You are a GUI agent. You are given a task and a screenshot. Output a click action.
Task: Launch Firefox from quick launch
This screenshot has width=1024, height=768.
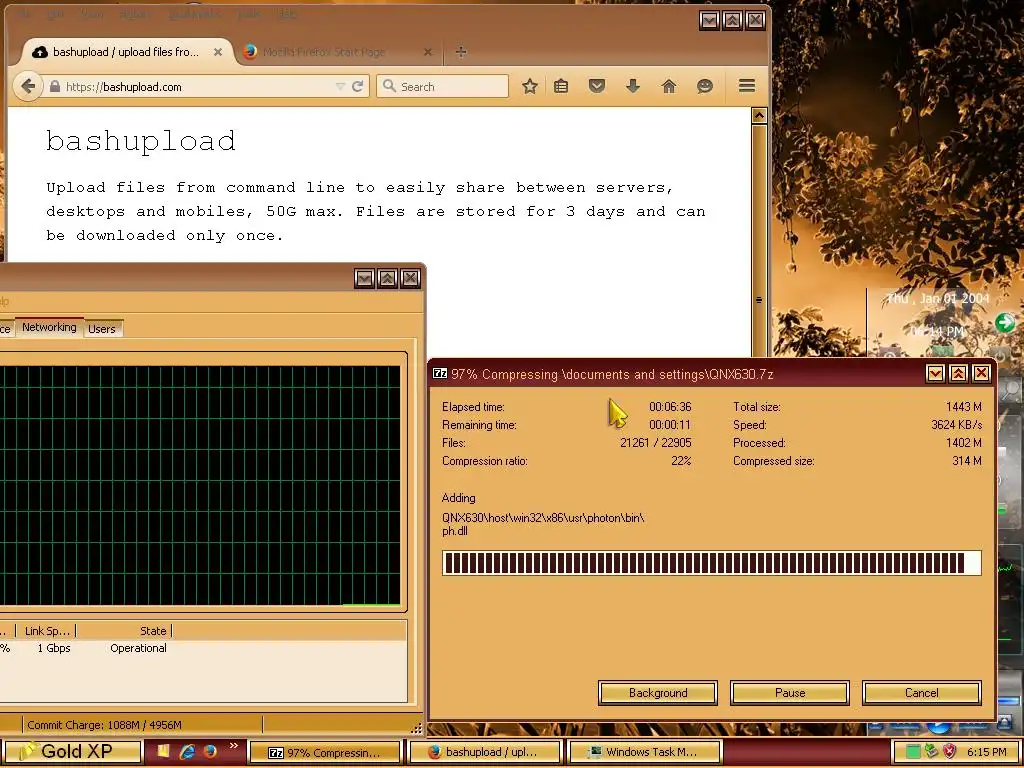tap(210, 752)
